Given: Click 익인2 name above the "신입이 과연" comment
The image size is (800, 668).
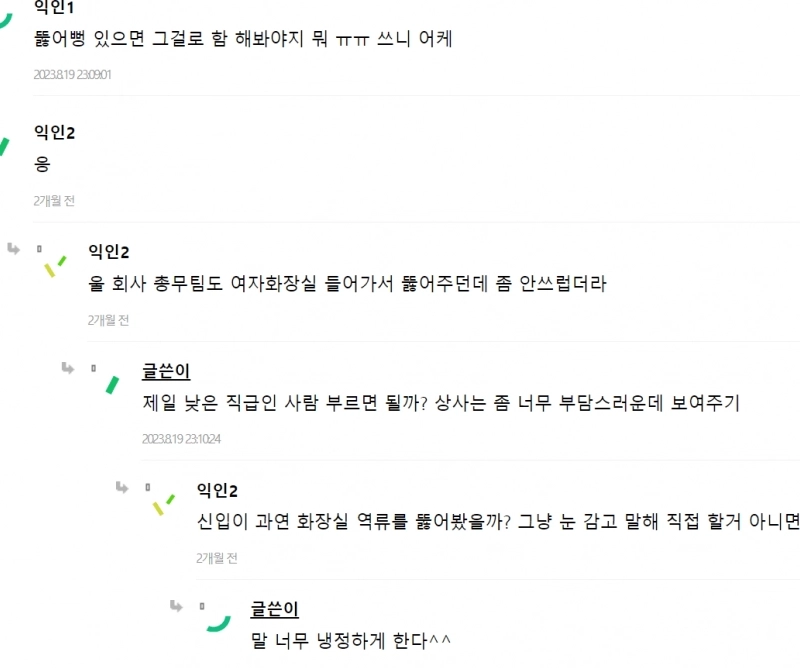Looking at the screenshot, I should pyautogui.click(x=216, y=490).
